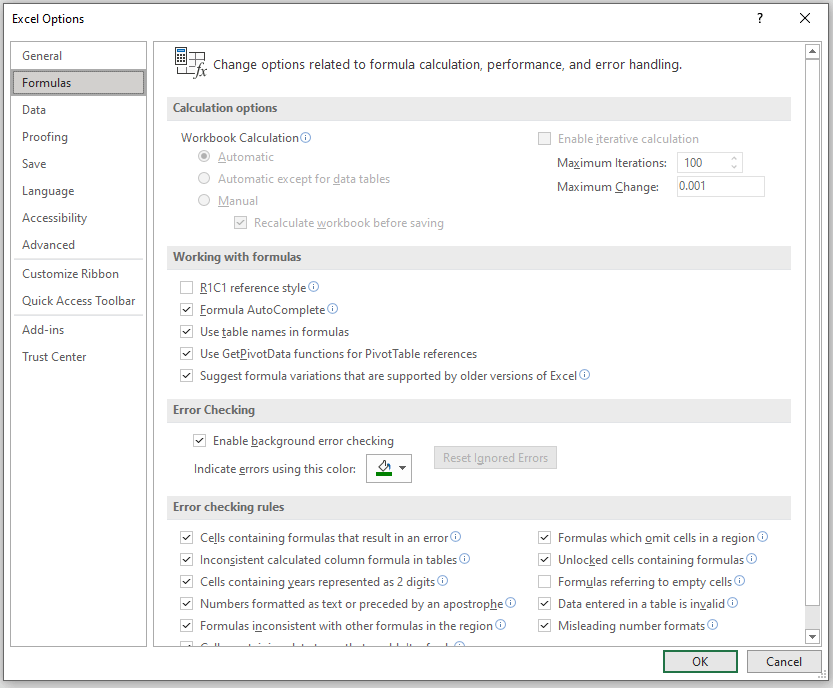833x688 pixels.
Task: Toggle Recalculate workbook before saving
Action: [x=241, y=223]
